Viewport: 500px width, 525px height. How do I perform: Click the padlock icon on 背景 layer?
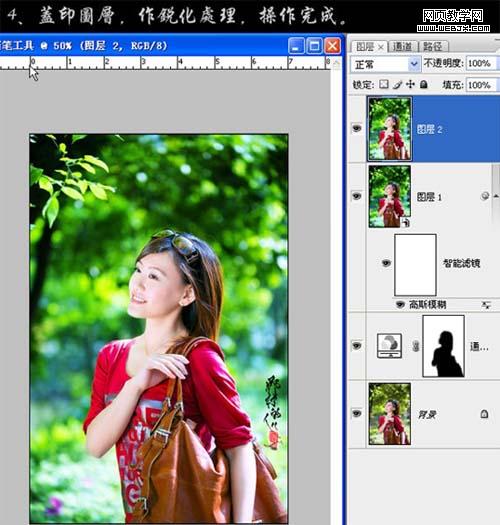(x=484, y=414)
